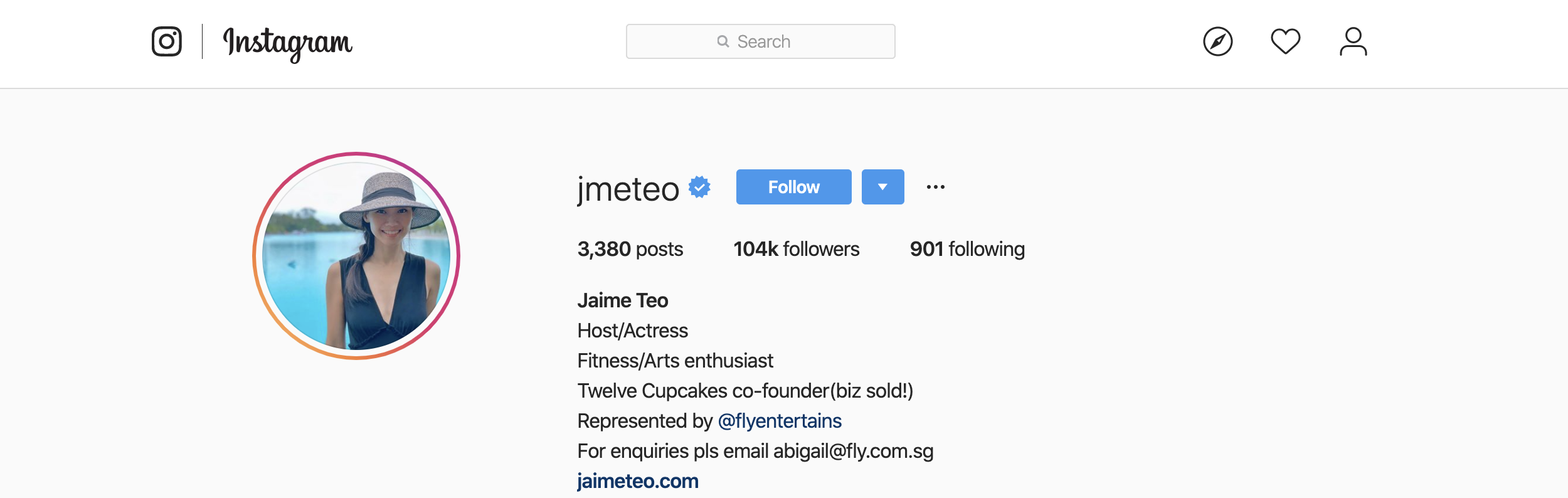
Task: Click the blue verified badge
Action: (x=699, y=187)
